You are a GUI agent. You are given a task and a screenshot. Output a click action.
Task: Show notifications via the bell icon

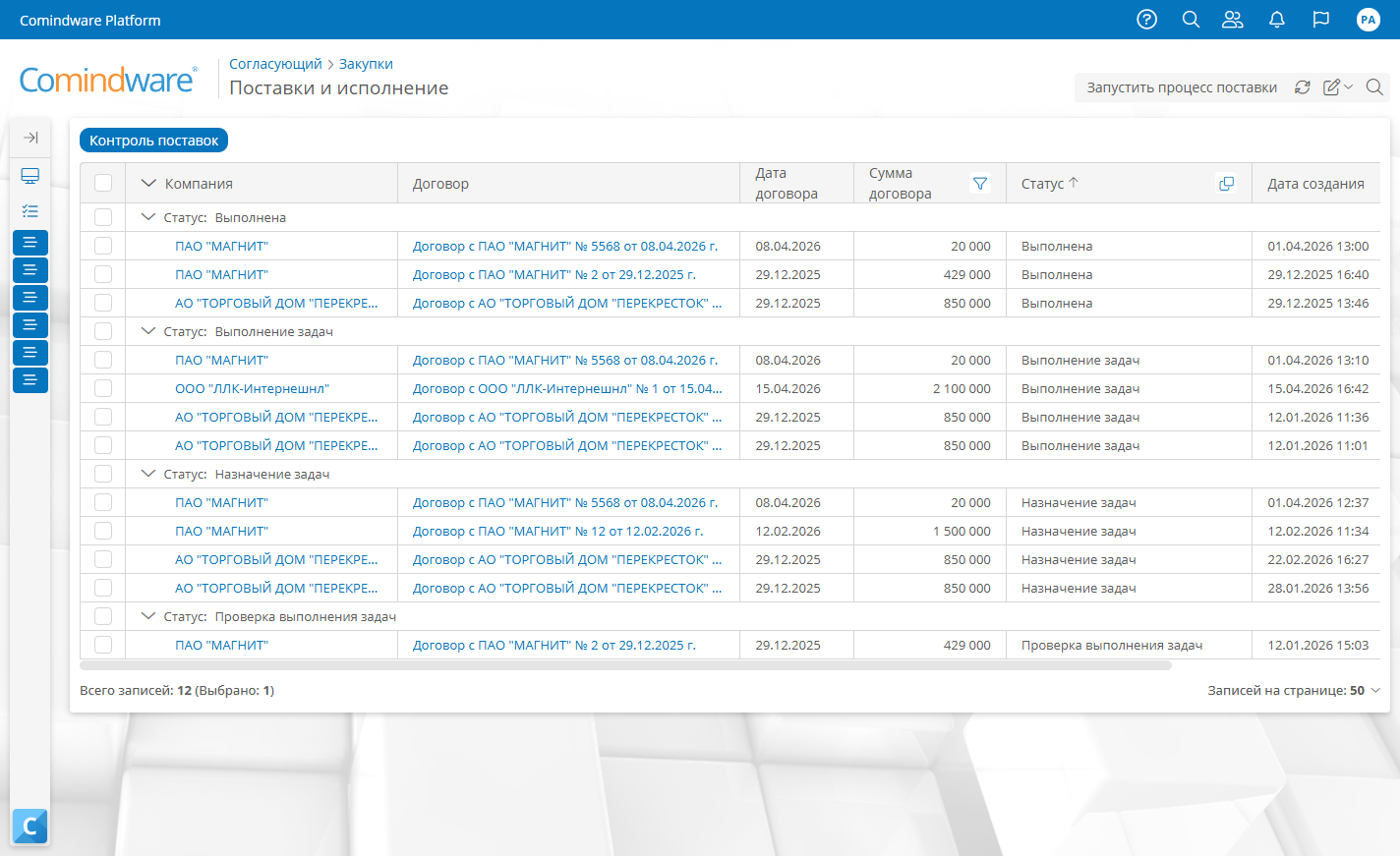click(1277, 20)
